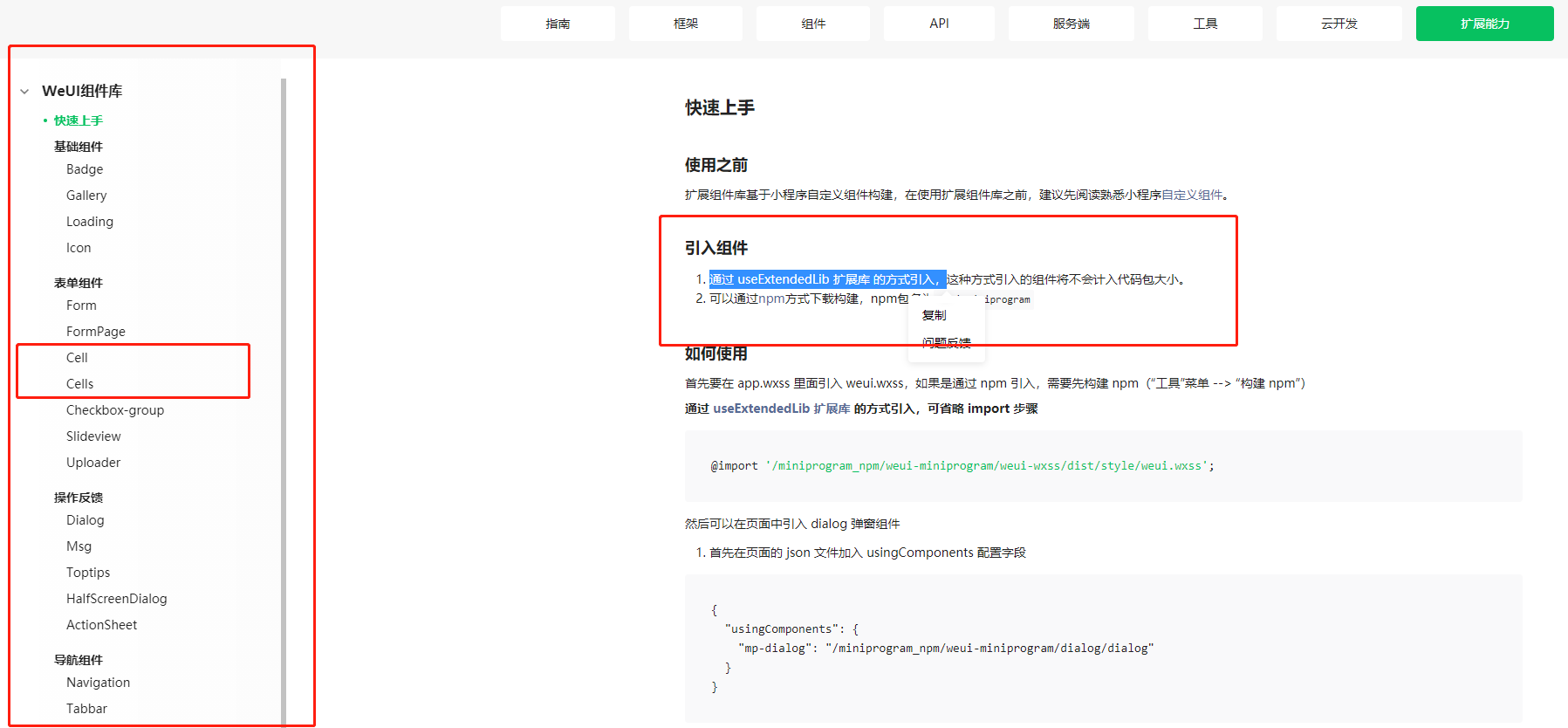Open Toptips in the sidebar
This screenshot has height=728, width=1568.
tap(88, 573)
